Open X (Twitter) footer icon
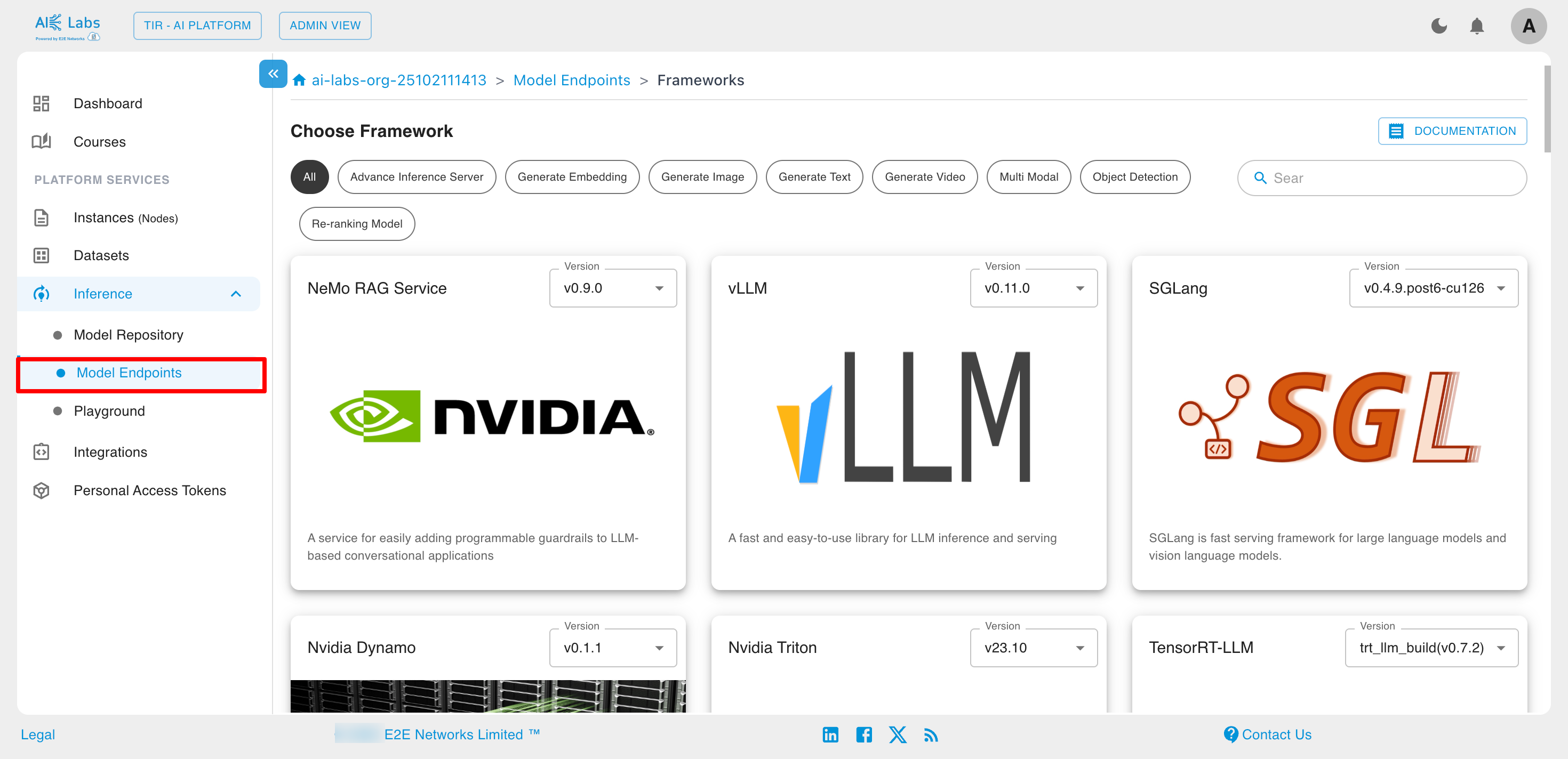The width and height of the screenshot is (1568, 759). [x=897, y=734]
